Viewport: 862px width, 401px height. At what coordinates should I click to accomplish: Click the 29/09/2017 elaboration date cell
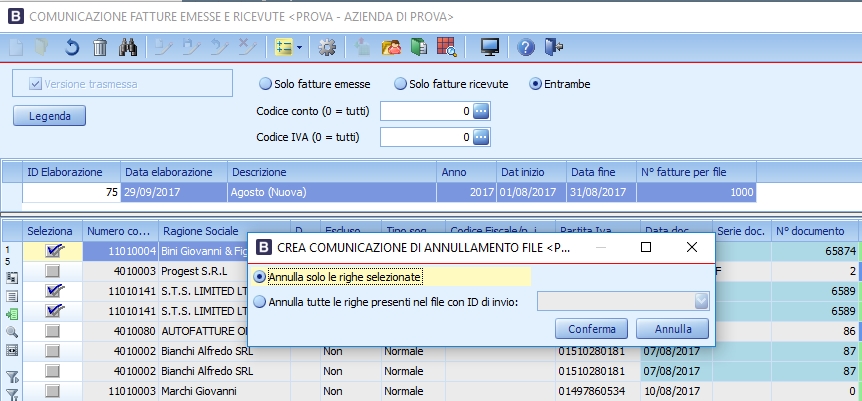click(174, 193)
